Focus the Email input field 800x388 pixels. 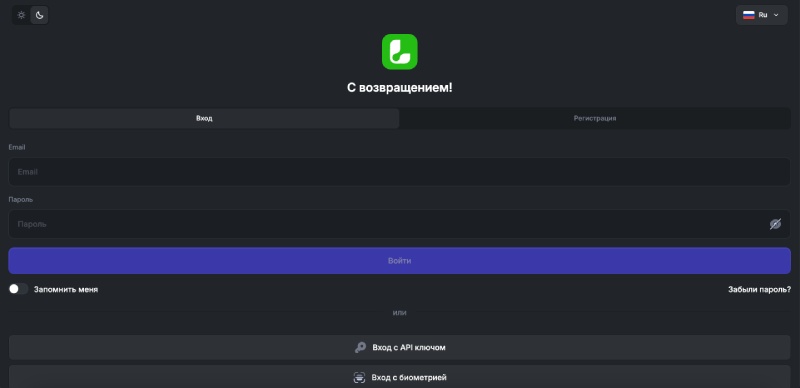pos(399,172)
